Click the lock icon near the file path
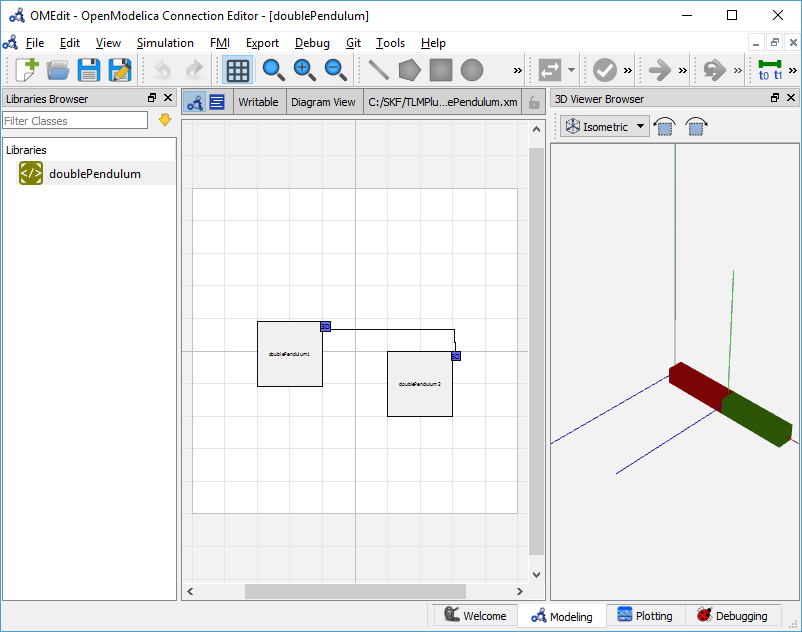Image resolution: width=802 pixels, height=632 pixels. pos(534,101)
